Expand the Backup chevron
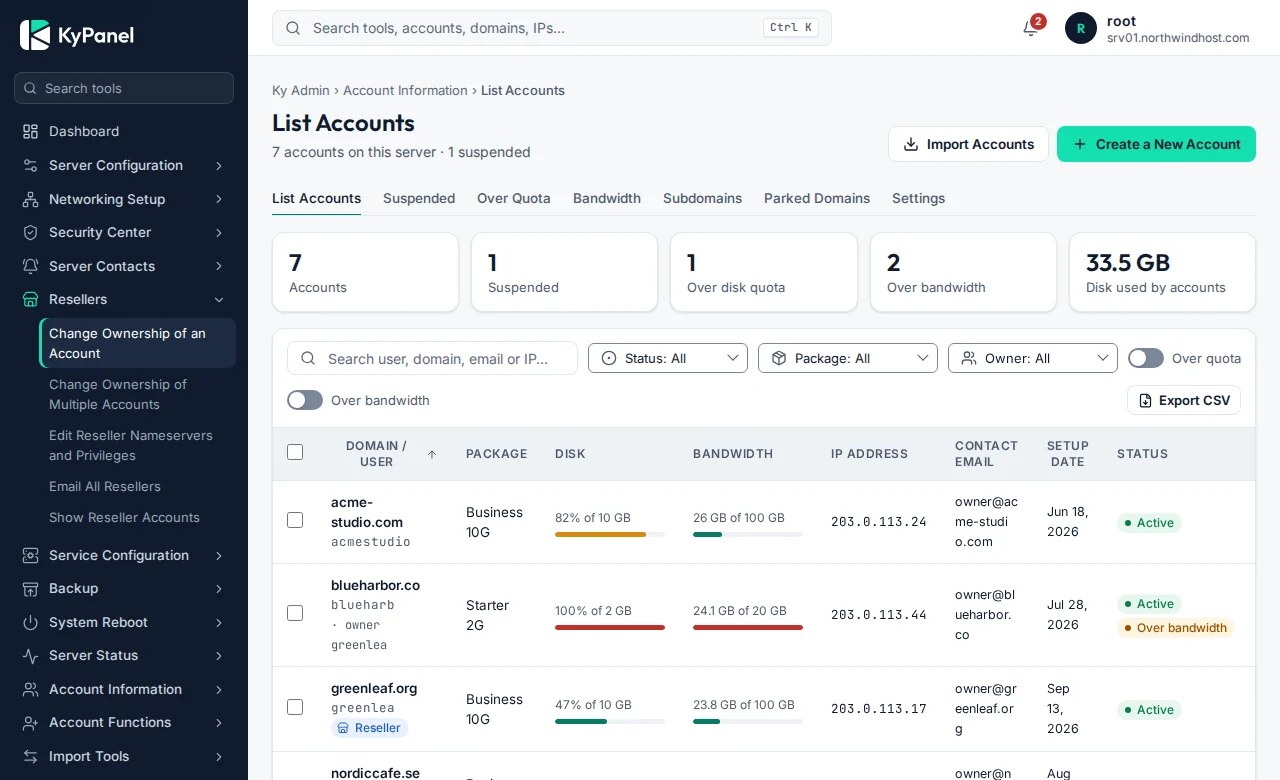The width and height of the screenshot is (1280, 780). [219, 588]
